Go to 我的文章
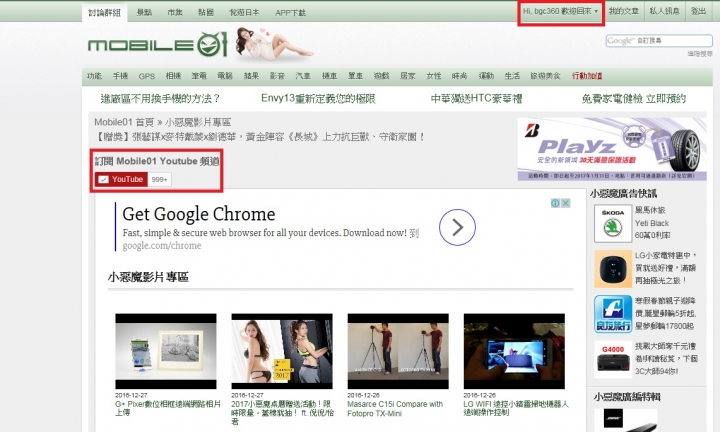This screenshot has width=720, height=432. tap(624, 11)
